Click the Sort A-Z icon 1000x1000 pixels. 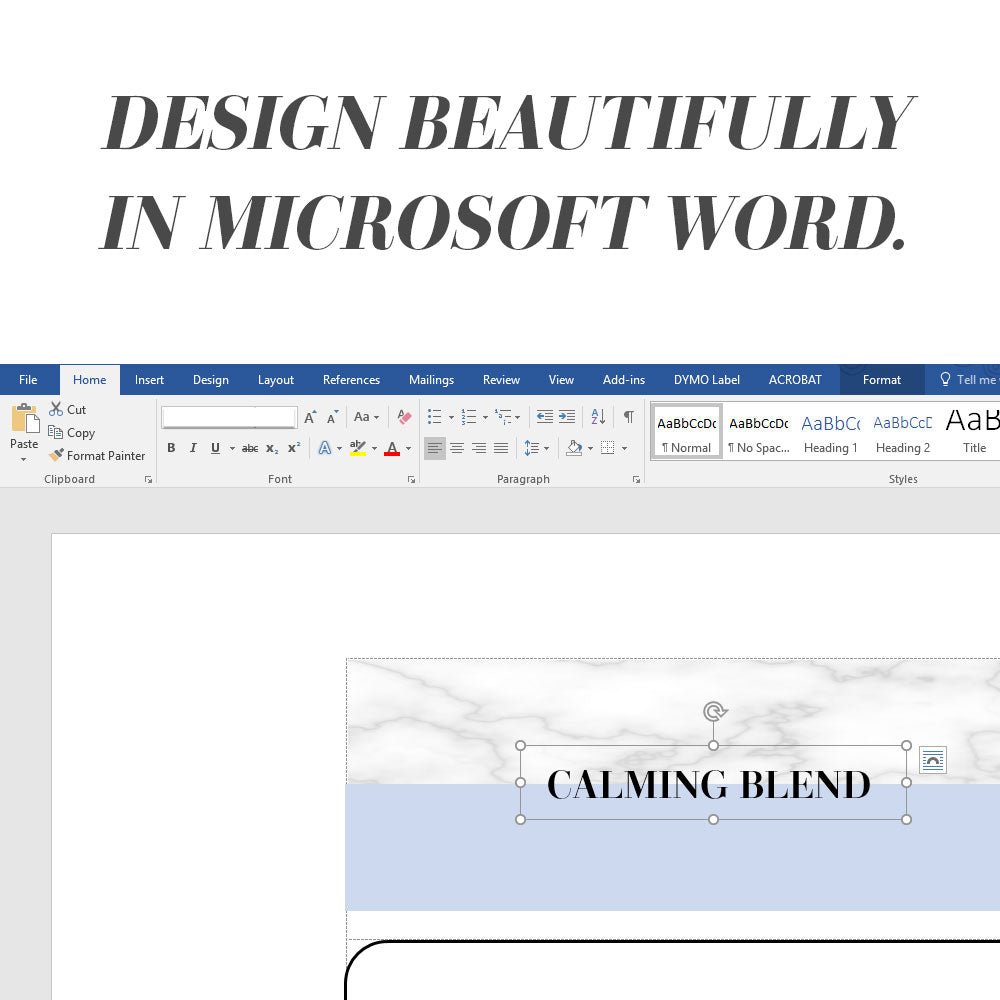coord(598,417)
